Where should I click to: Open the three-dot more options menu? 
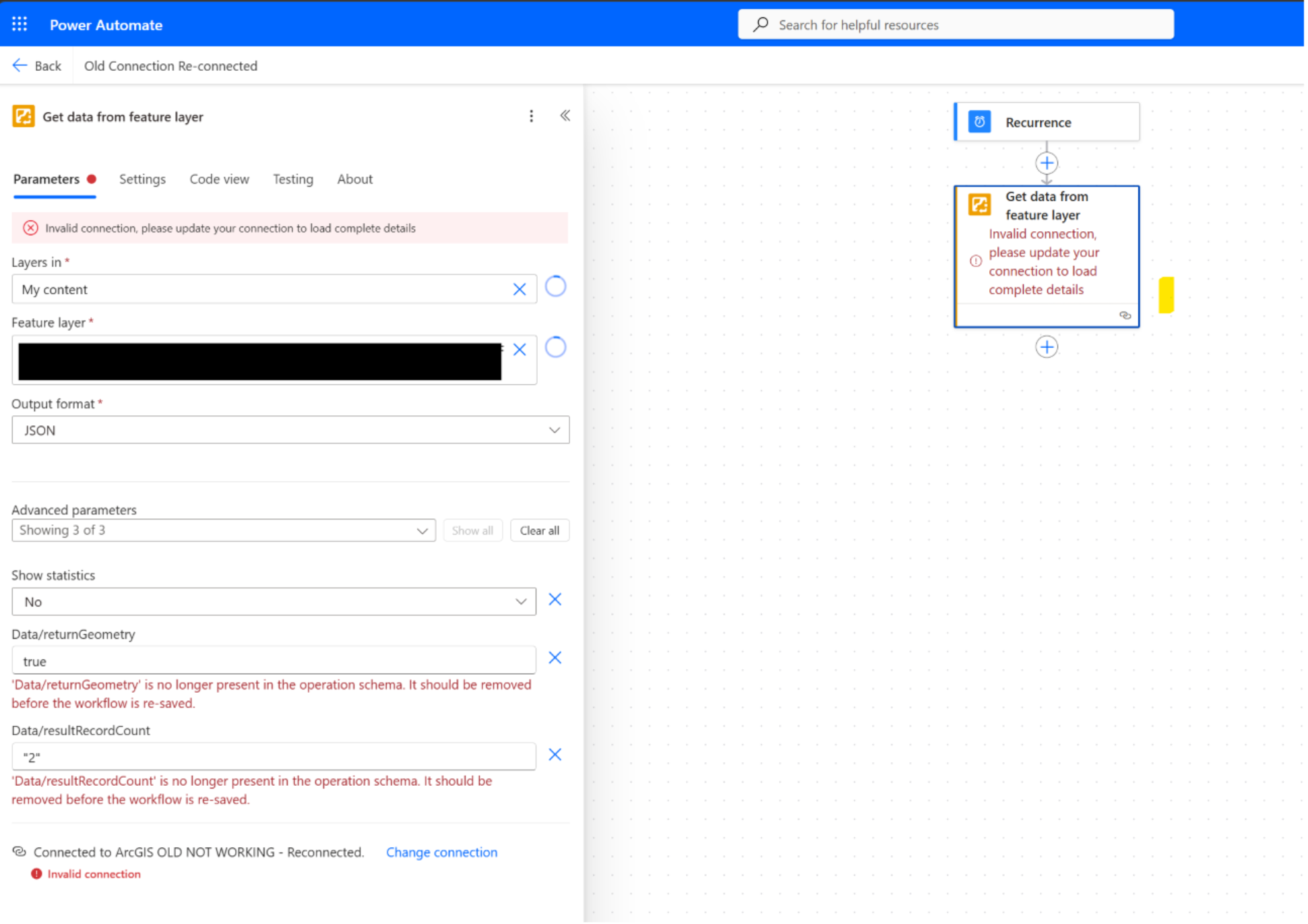(532, 116)
